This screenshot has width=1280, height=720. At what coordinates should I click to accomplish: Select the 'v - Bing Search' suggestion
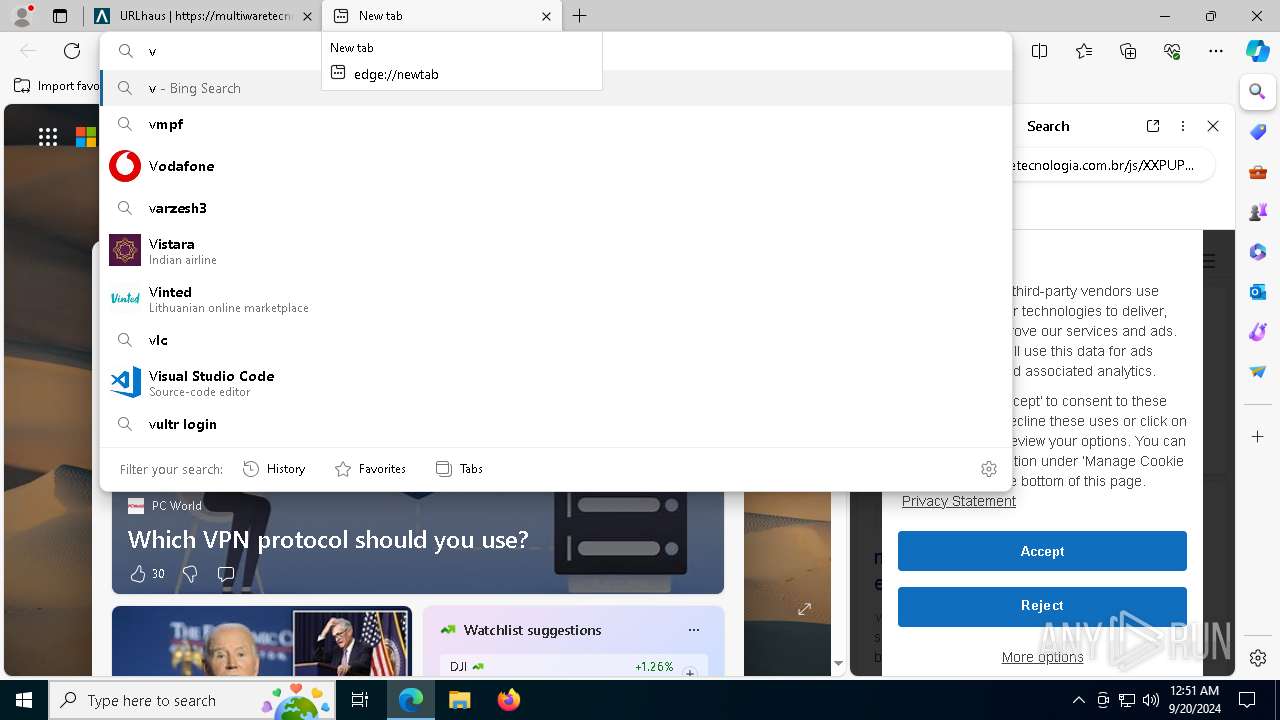coord(556,88)
